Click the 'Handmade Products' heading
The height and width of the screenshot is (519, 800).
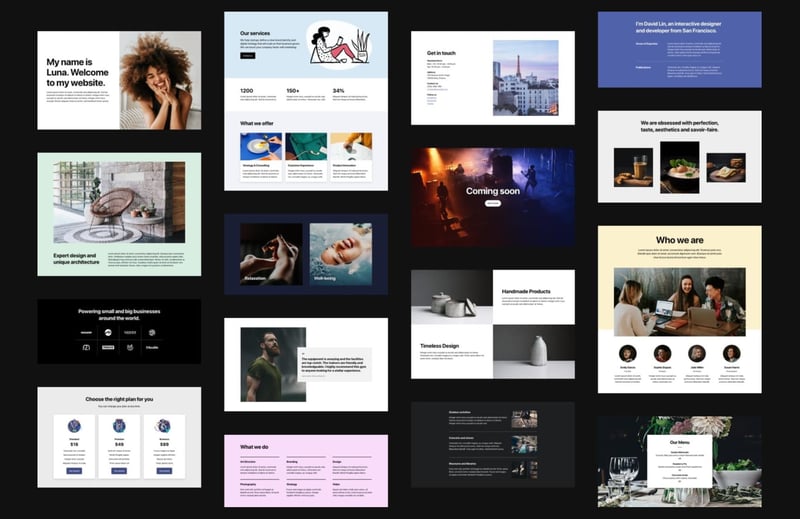point(526,291)
